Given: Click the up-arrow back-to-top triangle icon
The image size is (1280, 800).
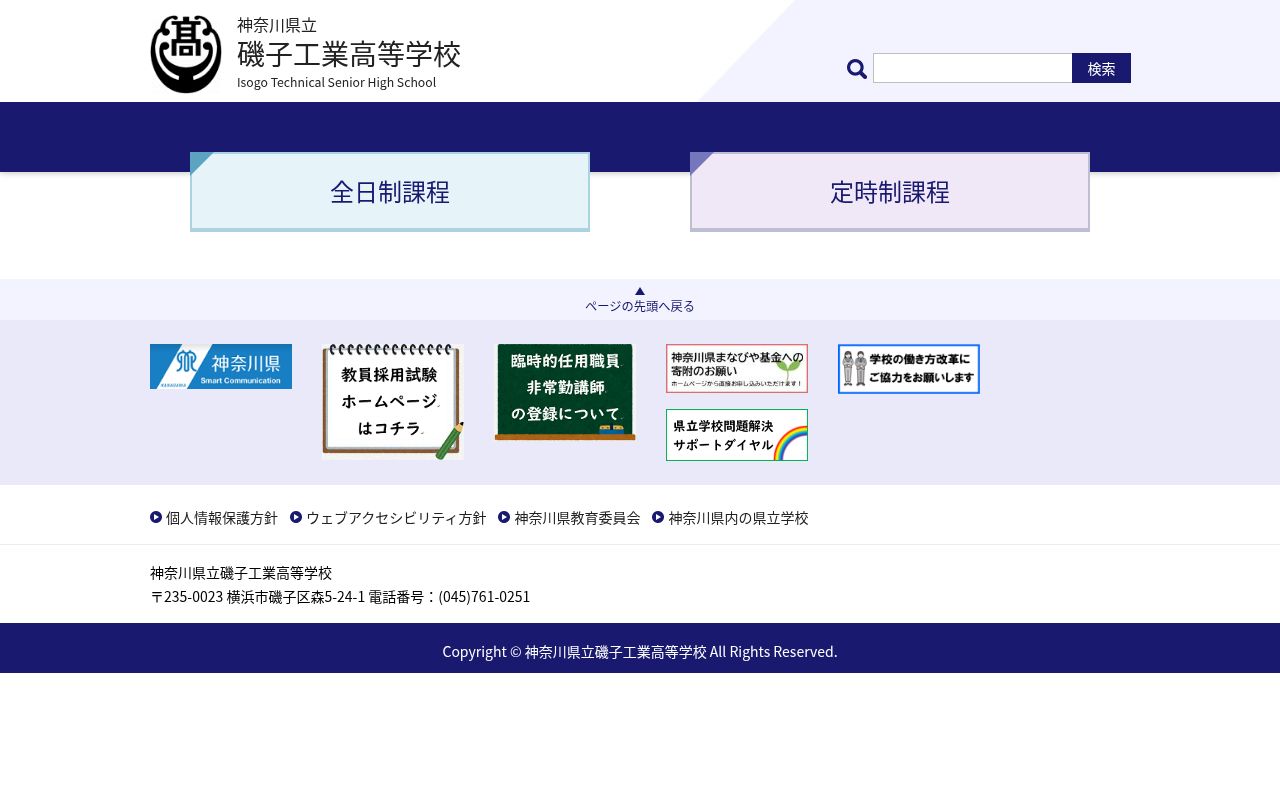Looking at the screenshot, I should click(x=640, y=291).
